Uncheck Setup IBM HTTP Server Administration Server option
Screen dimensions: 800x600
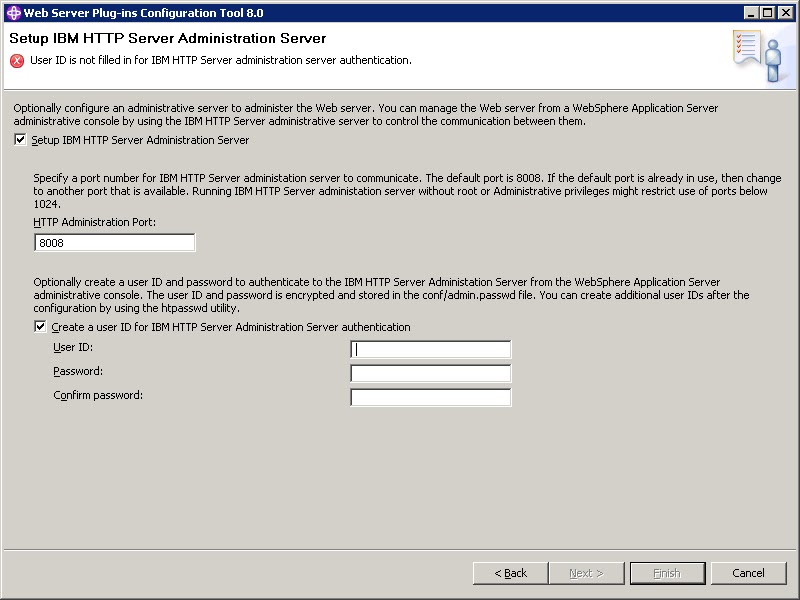coord(19,140)
